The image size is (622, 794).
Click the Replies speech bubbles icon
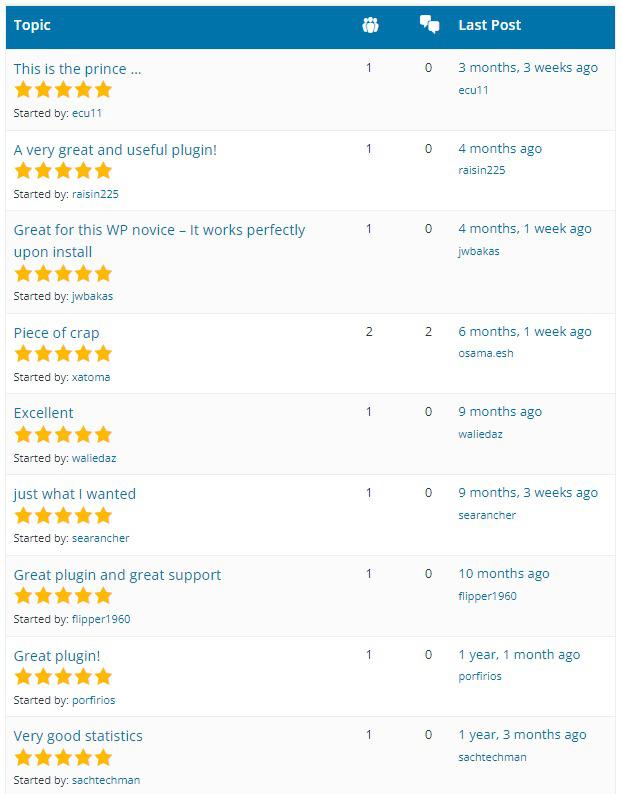click(429, 25)
